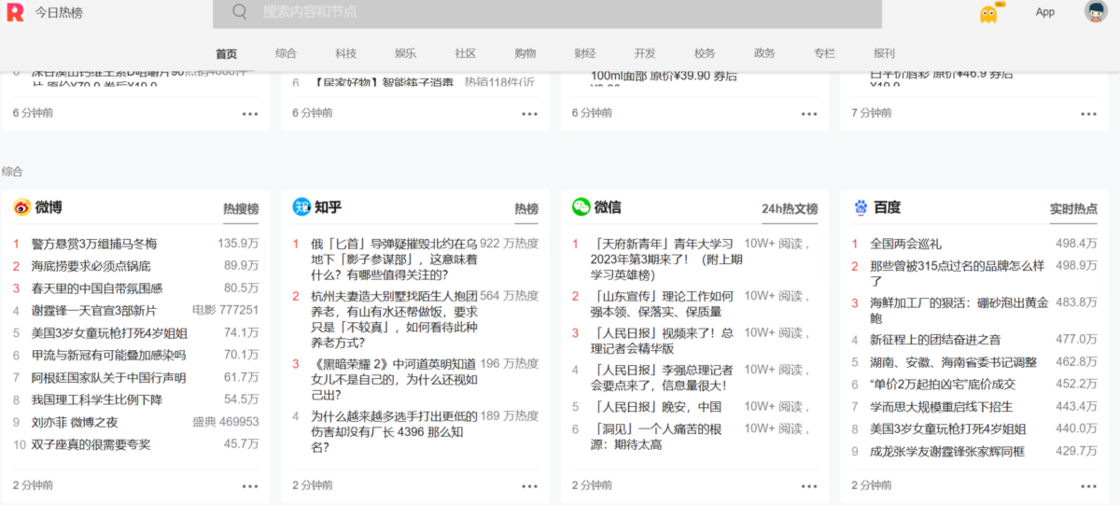Open Weibo topic 双子座真的很需要夸奖
This screenshot has width=1120, height=505.
(91, 444)
